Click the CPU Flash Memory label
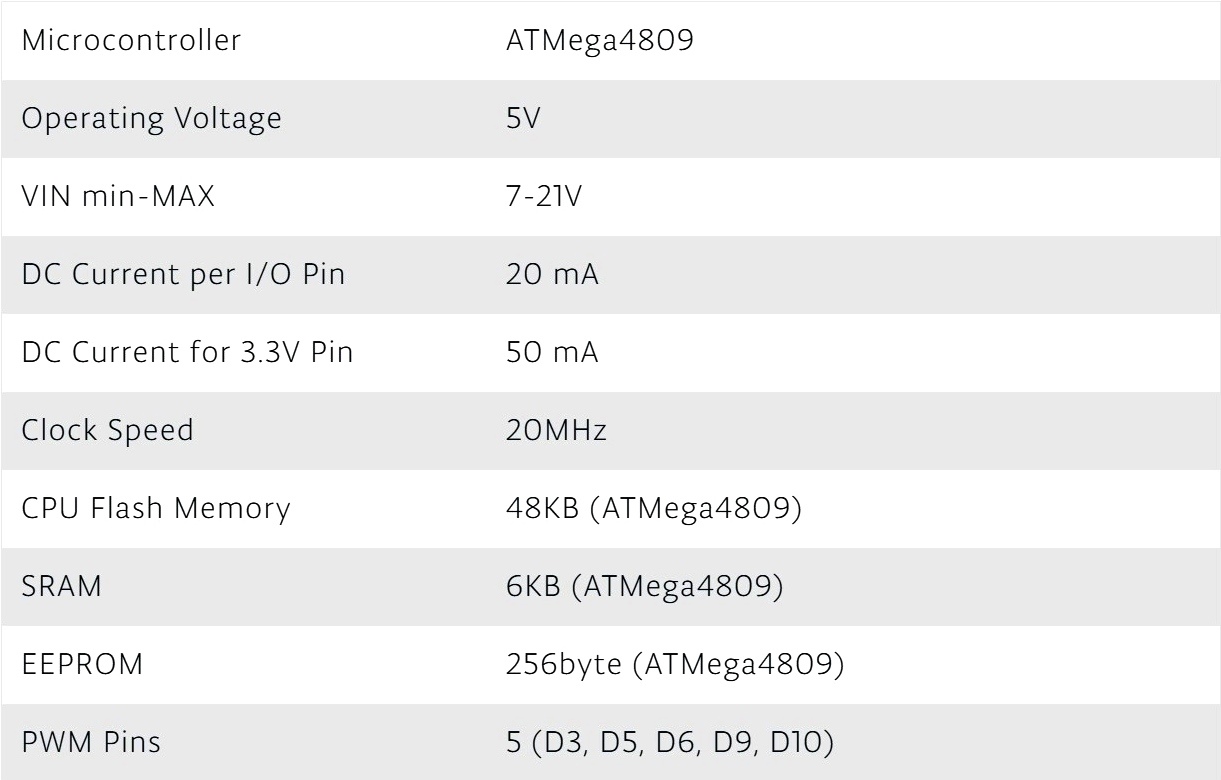This screenshot has height=780, width=1221. pyautogui.click(x=156, y=509)
